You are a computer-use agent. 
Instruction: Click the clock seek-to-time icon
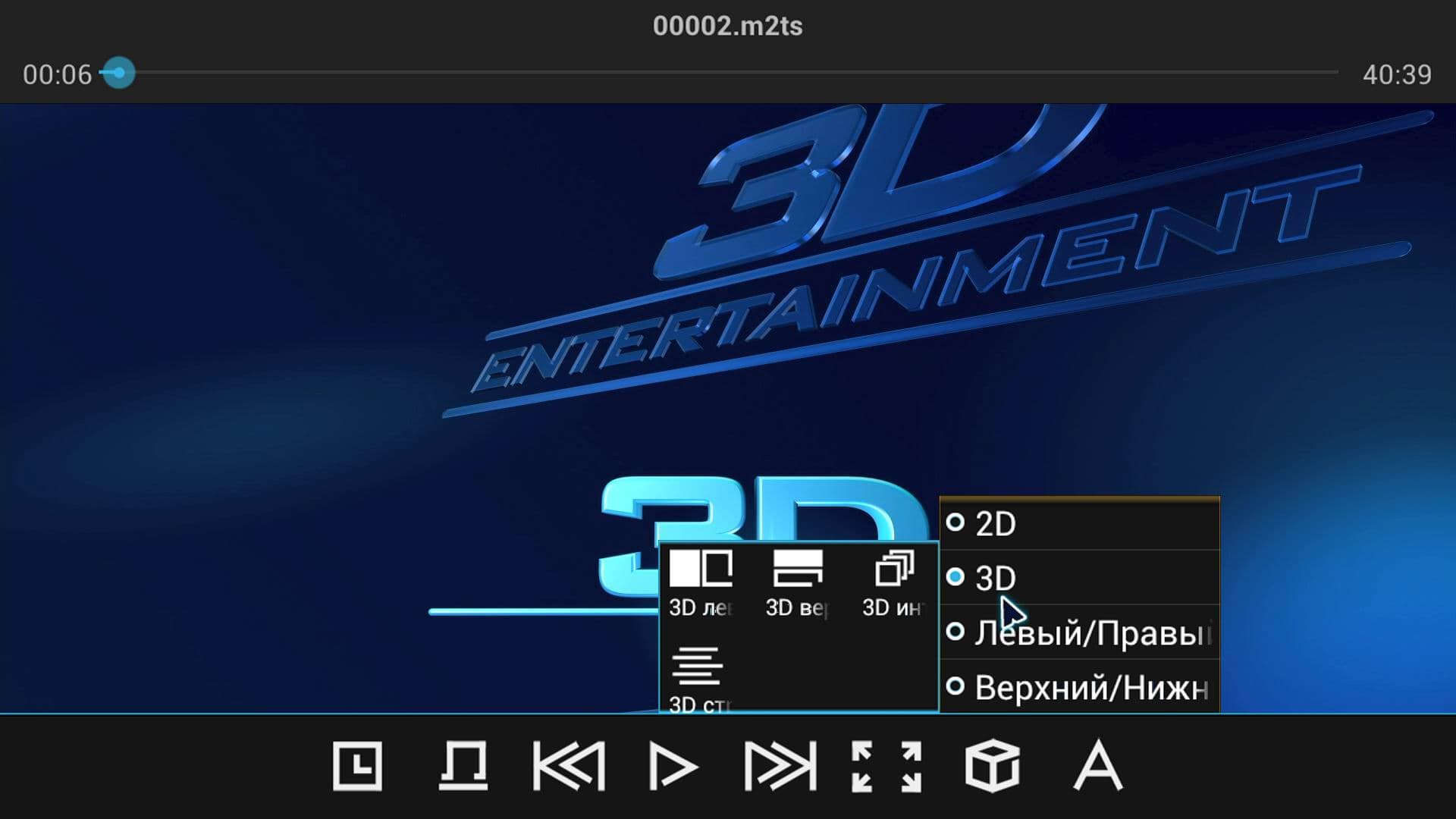pyautogui.click(x=357, y=766)
